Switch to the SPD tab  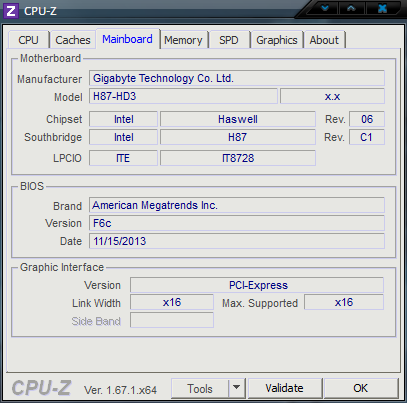click(x=229, y=40)
